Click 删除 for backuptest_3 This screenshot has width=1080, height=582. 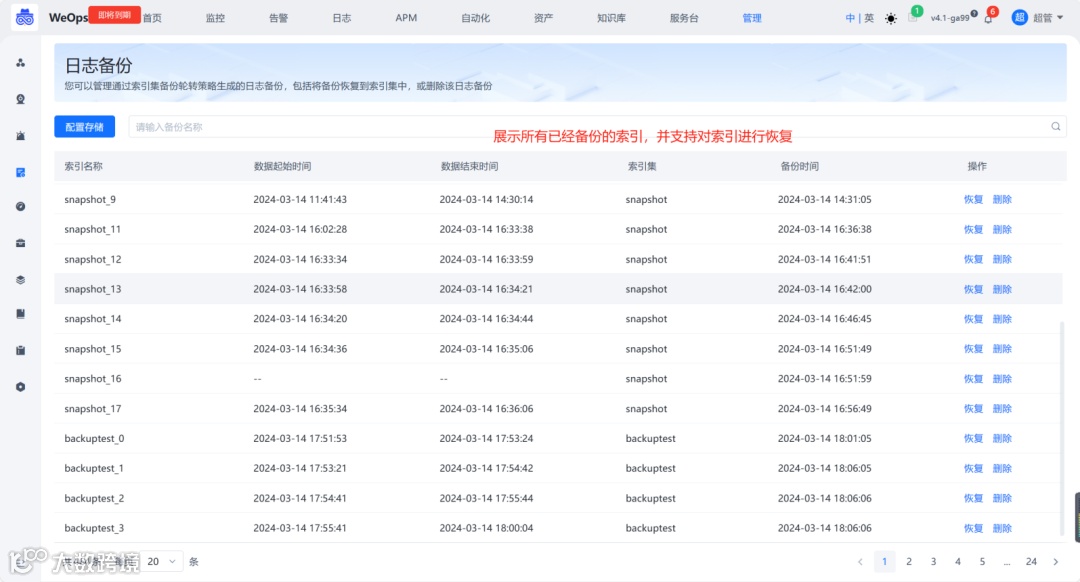click(1002, 528)
